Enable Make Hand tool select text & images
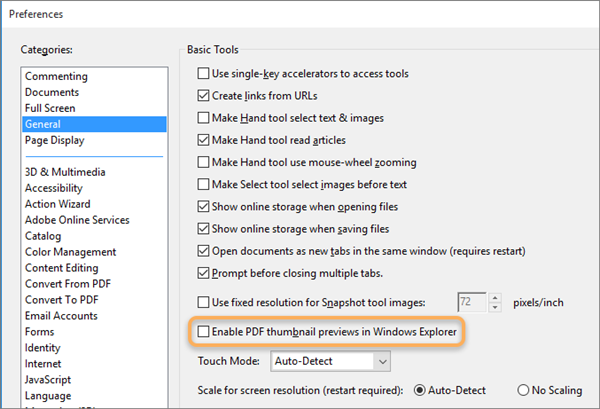The height and width of the screenshot is (409, 600). 205,117
